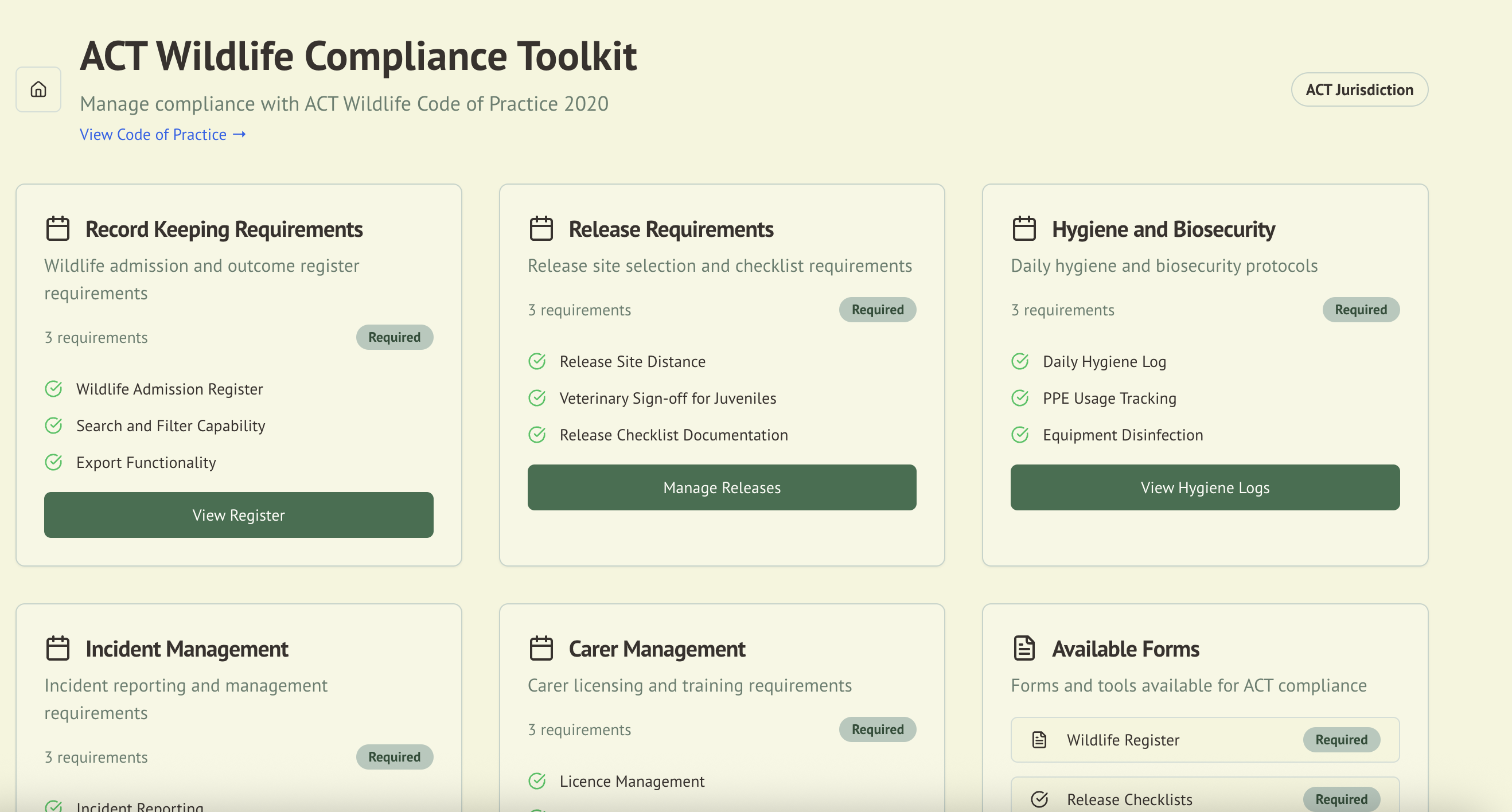Screen dimensions: 1512x812
Task: Click calendar icon beside Incident Management
Action: point(57,649)
